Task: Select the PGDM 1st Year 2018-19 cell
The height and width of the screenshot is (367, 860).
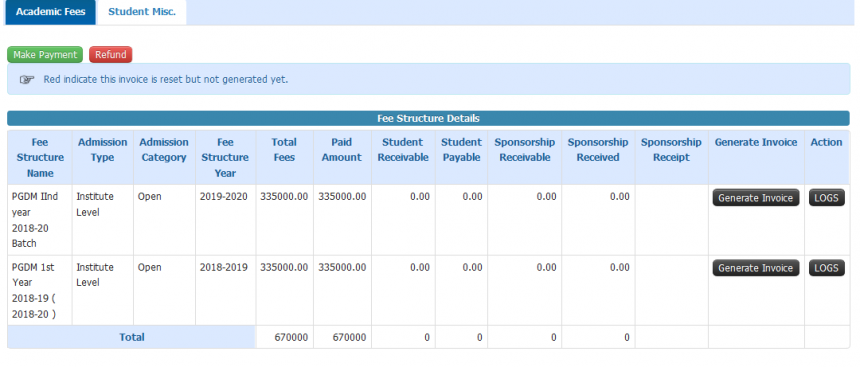Action: pos(40,291)
